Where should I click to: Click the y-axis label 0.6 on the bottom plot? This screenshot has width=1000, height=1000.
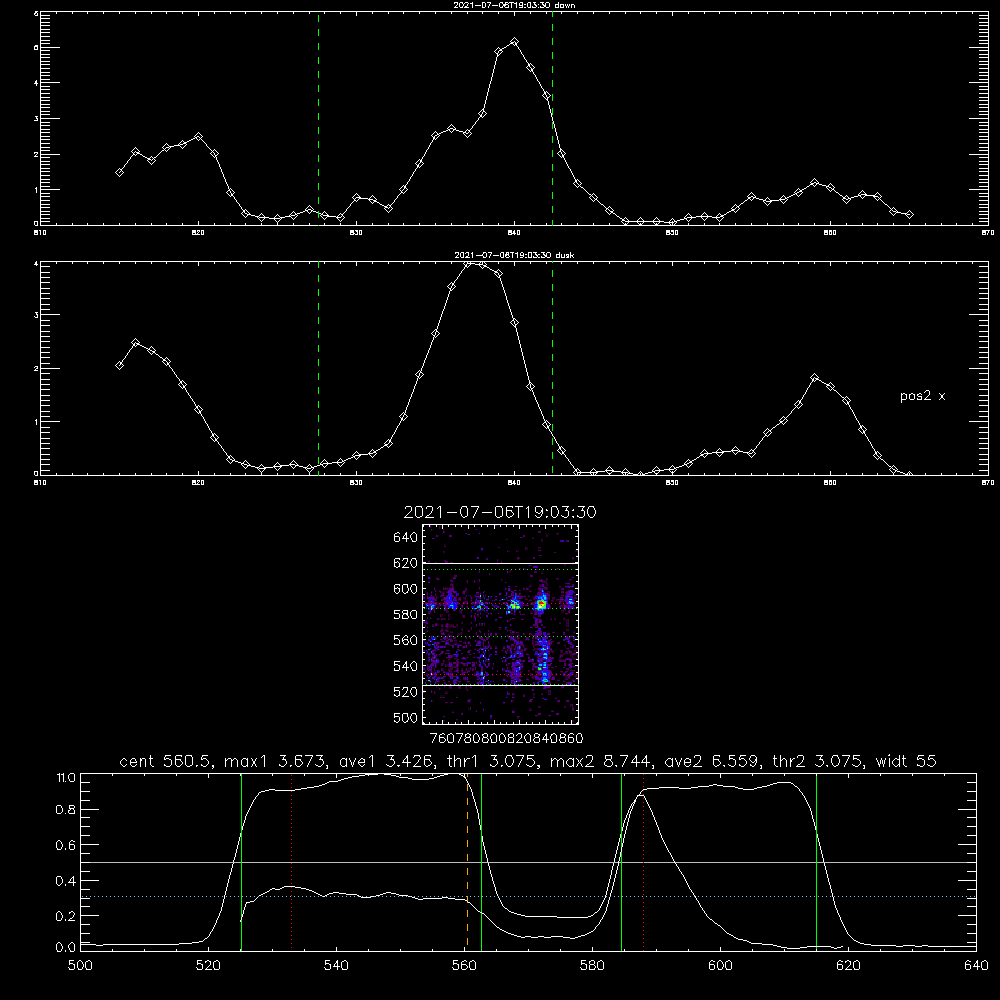pos(66,845)
